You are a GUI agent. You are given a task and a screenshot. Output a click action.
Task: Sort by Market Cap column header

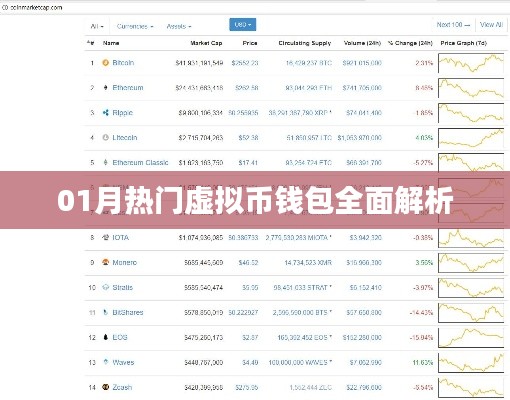pos(206,43)
